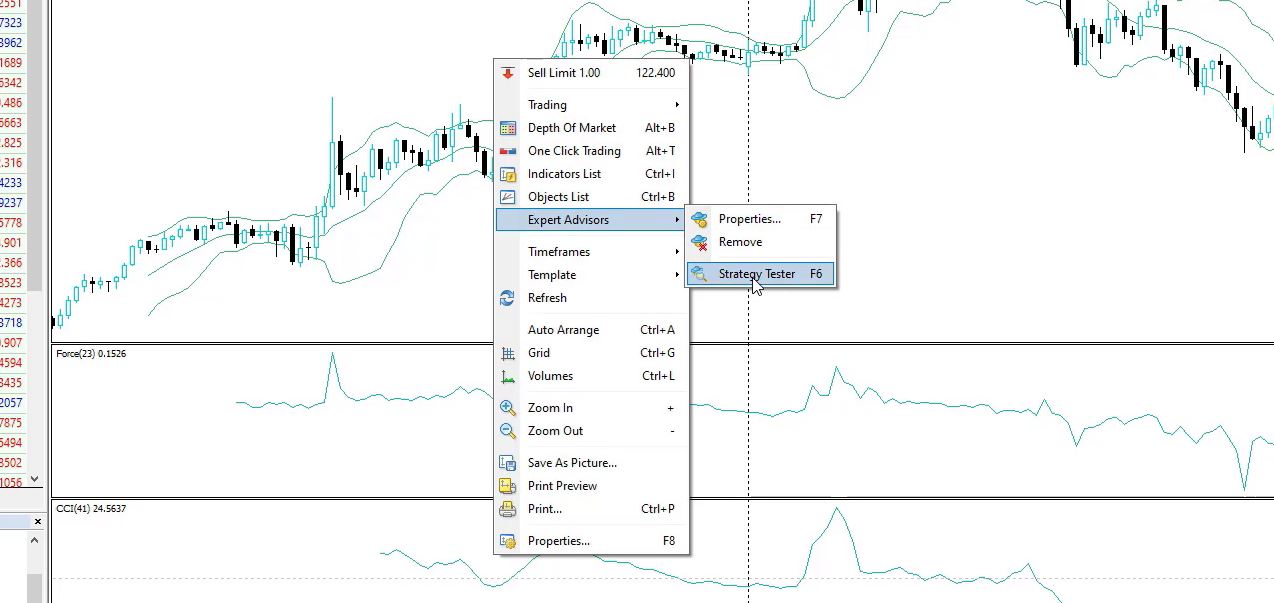Click the Sell Limit 1.00 order entry
This screenshot has height=603, width=1274.
(x=564, y=73)
